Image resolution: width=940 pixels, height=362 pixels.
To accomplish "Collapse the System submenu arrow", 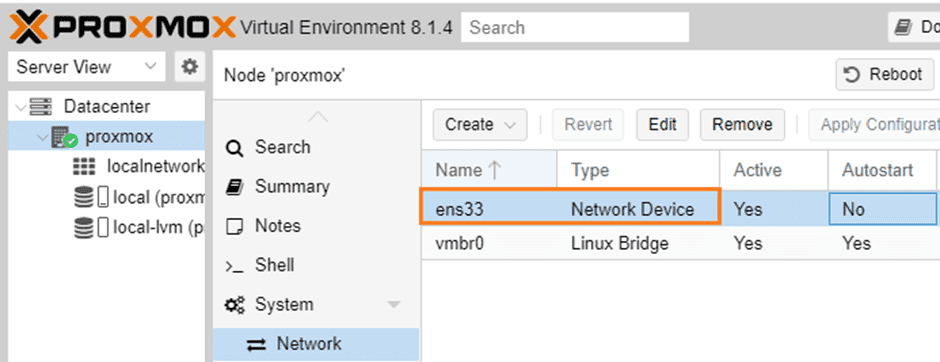I will tap(394, 305).
